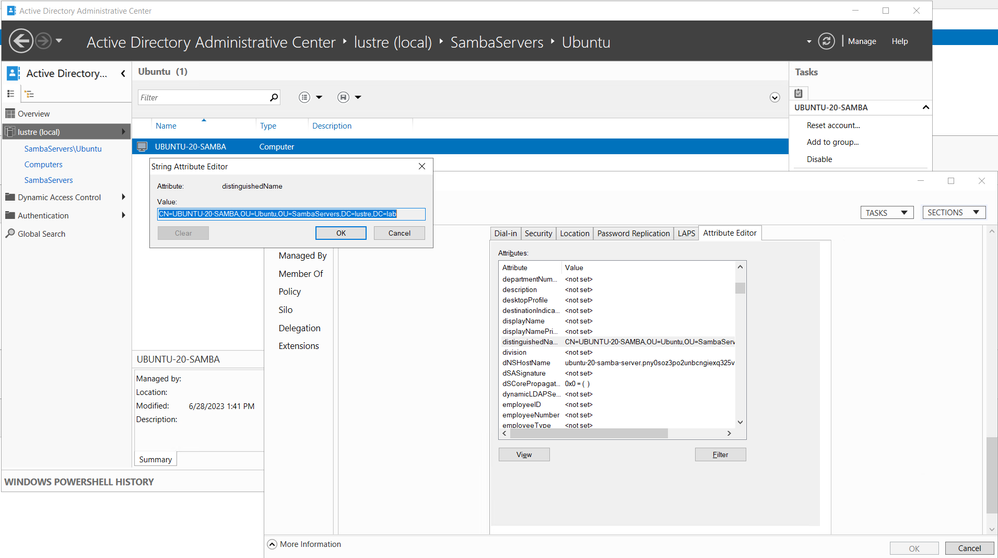Expand the More Information section
This screenshot has width=998, height=558.
pos(273,544)
